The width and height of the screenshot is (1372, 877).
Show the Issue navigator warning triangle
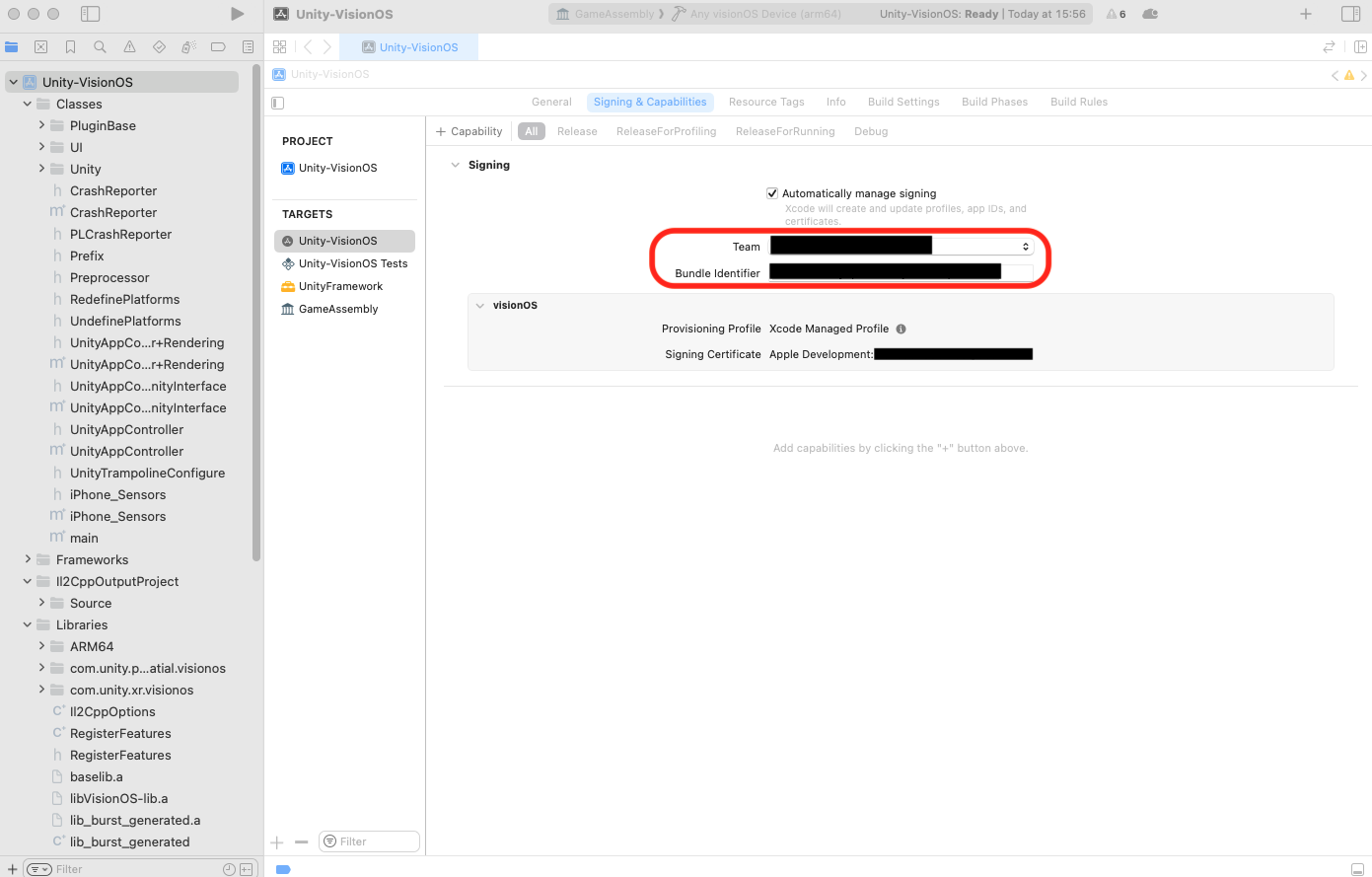pos(127,46)
